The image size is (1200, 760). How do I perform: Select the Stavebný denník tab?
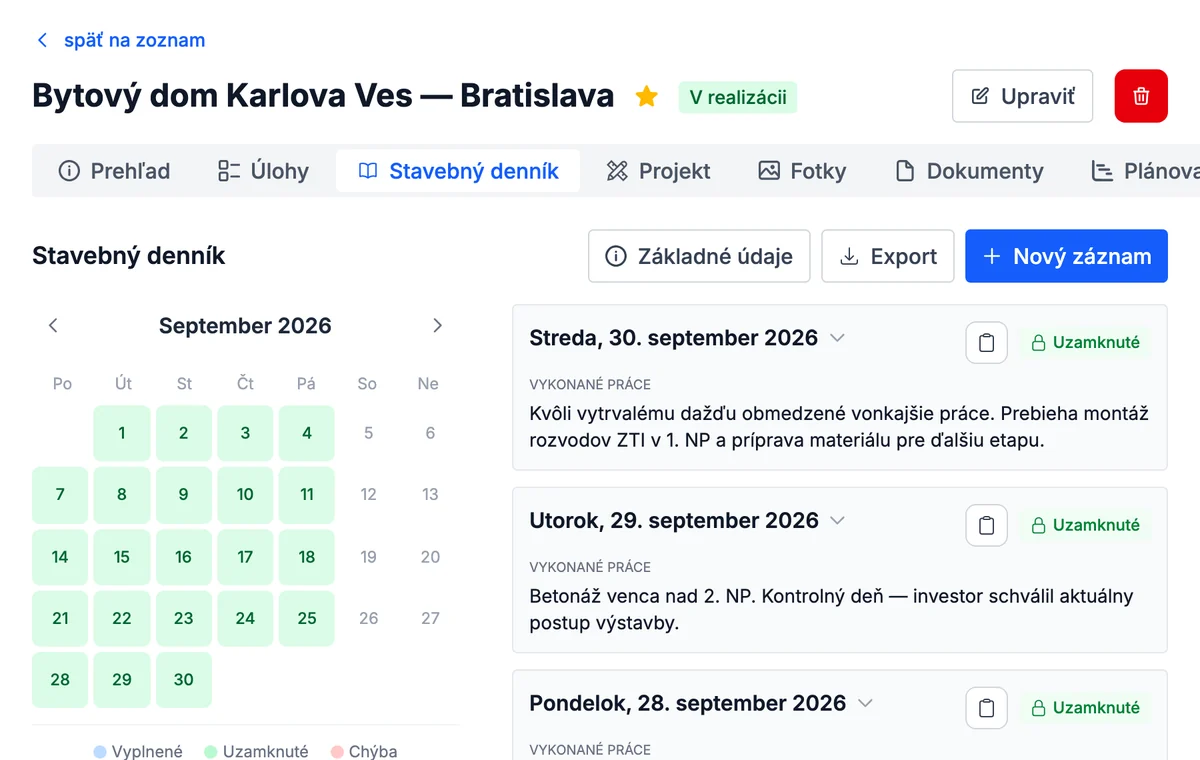pyautogui.click(x=458, y=171)
